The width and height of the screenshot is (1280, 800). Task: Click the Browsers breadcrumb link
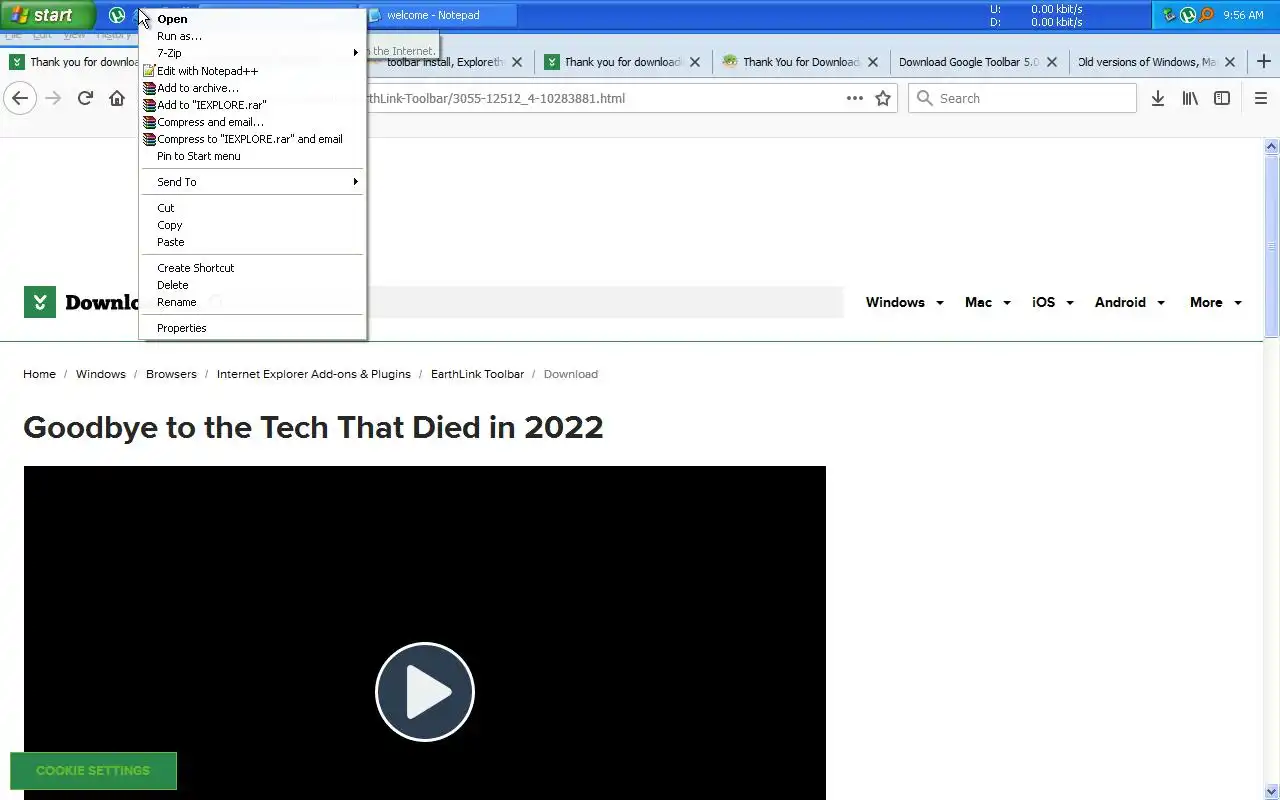pos(171,374)
